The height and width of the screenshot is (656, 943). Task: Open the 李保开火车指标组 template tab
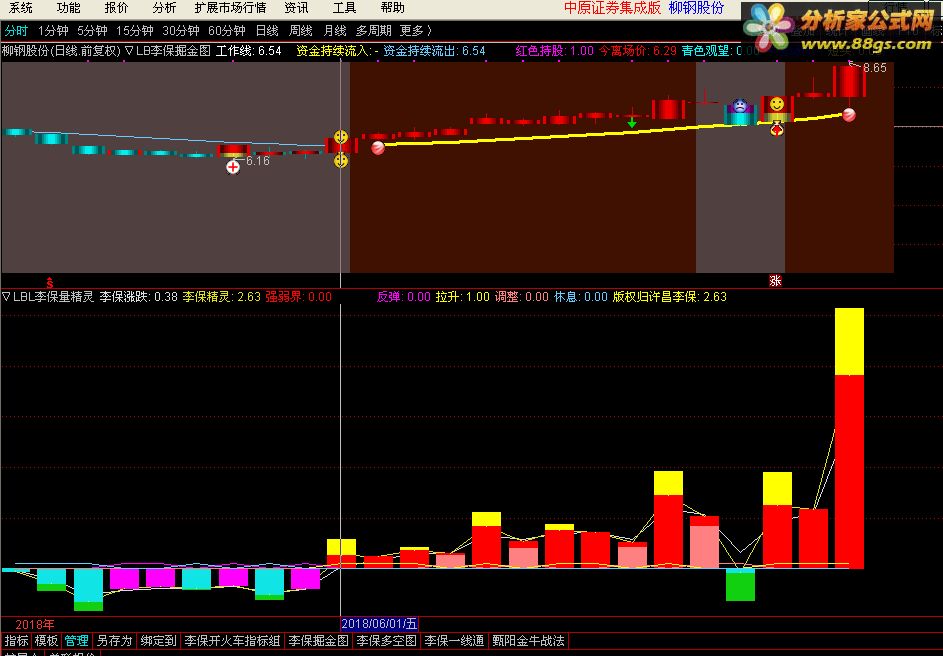[x=232, y=641]
